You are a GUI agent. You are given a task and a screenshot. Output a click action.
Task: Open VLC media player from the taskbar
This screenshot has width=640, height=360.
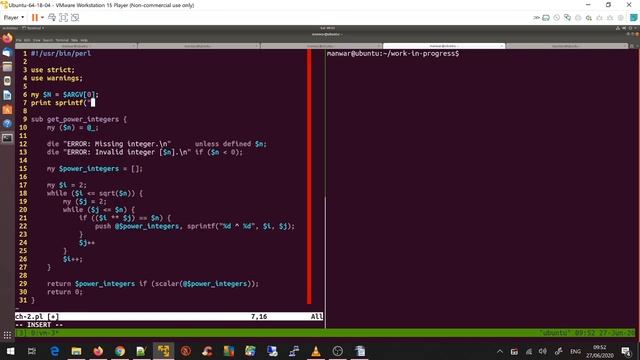click(316, 351)
